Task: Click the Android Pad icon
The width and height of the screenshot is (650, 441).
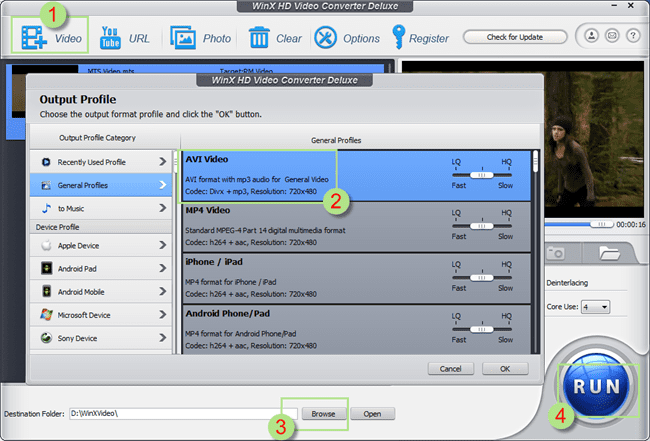Action: coord(46,269)
